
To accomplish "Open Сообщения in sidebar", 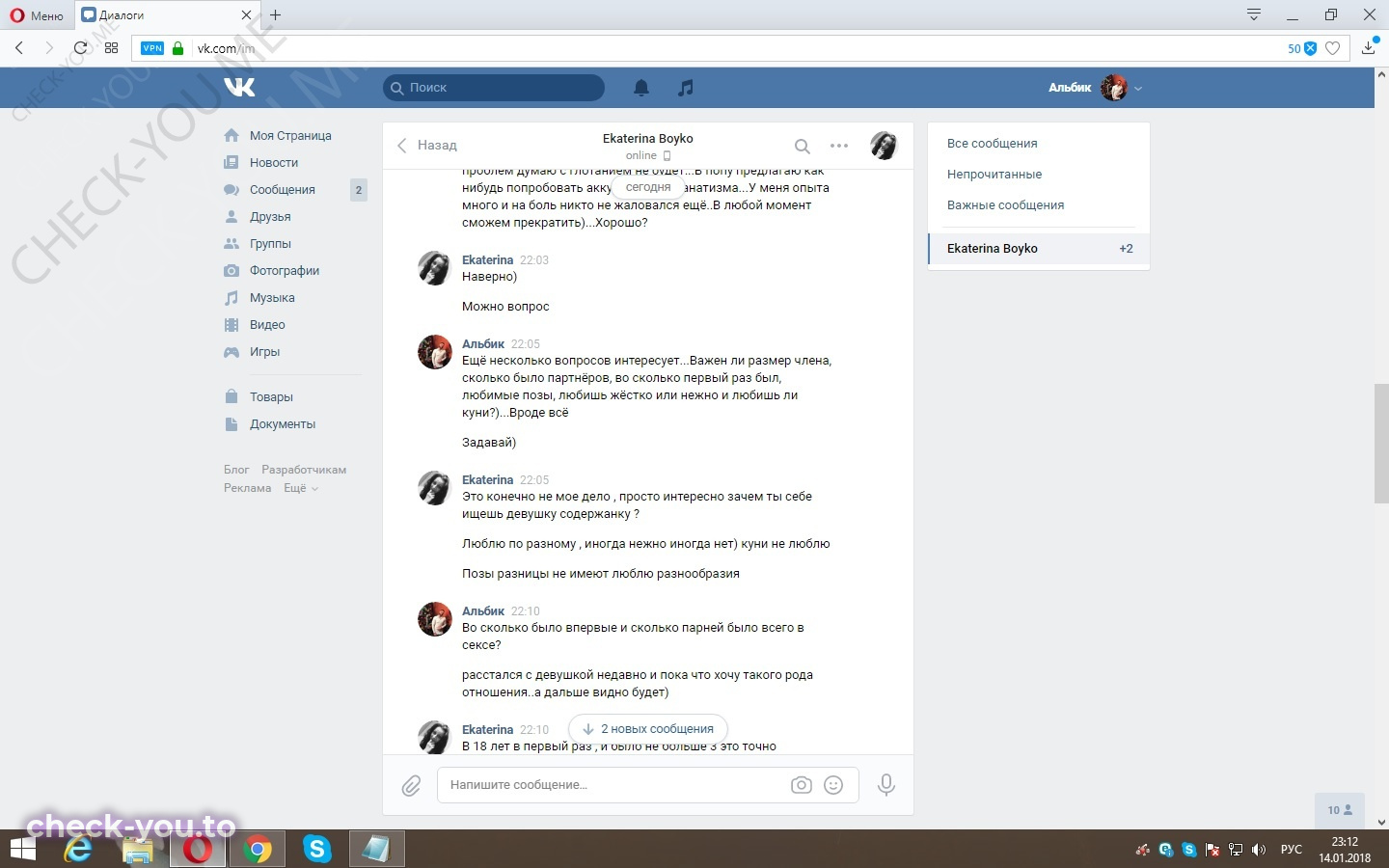I will coord(283,190).
